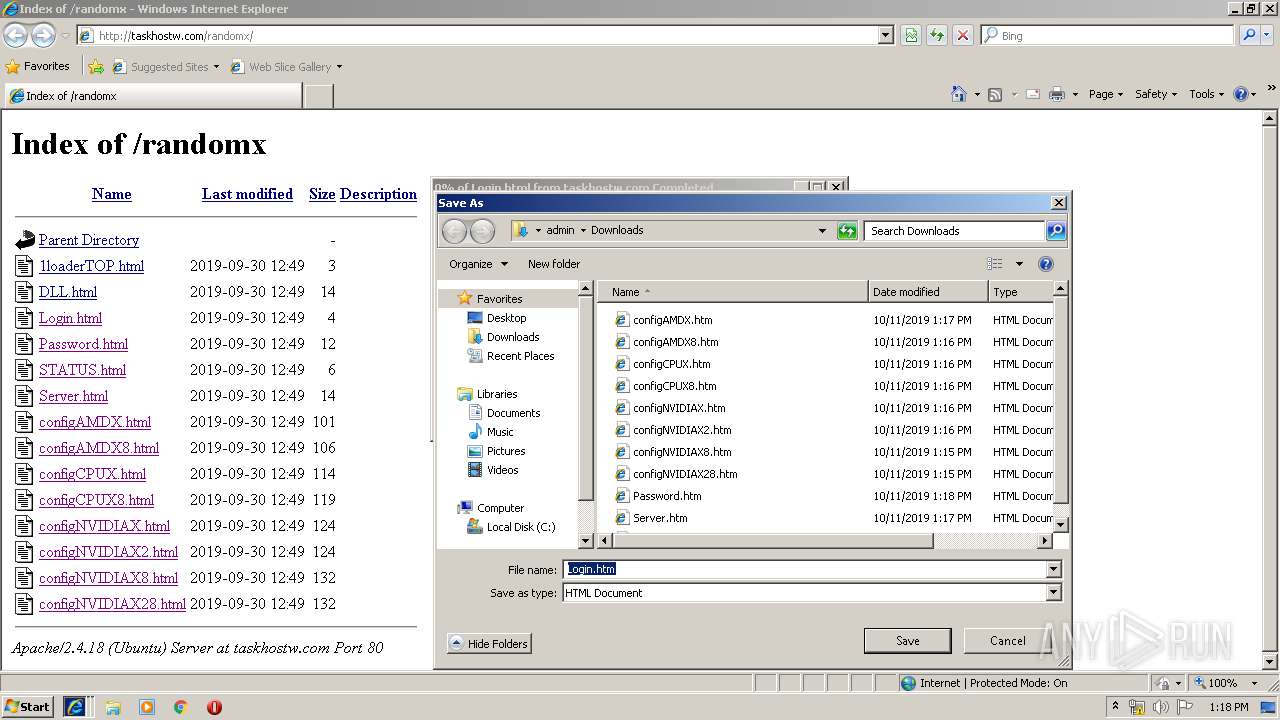1280x720 pixels.
Task: Open a new blank tab
Action: click(x=318, y=96)
